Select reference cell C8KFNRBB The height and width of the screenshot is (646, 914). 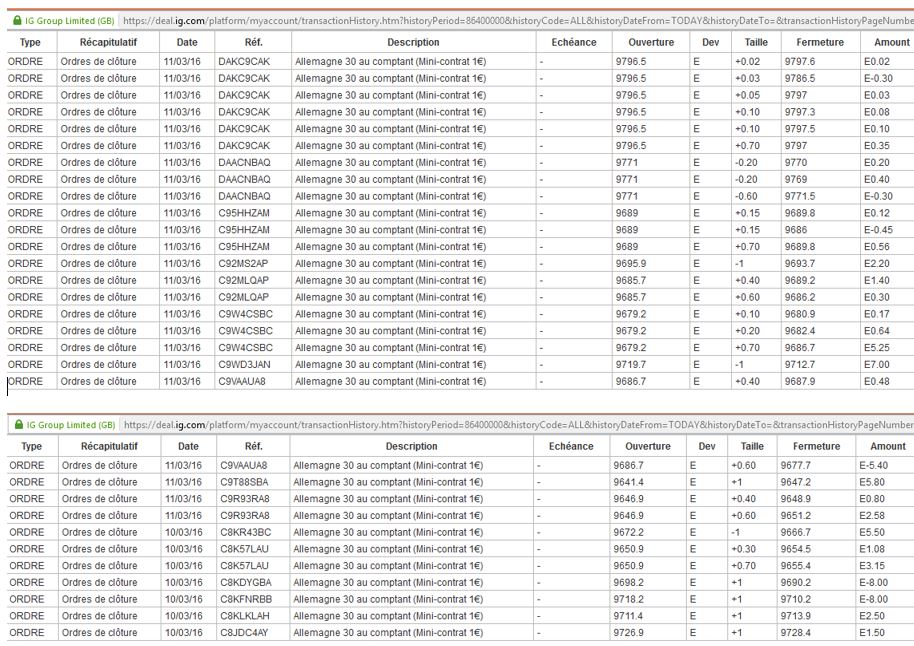click(x=246, y=599)
